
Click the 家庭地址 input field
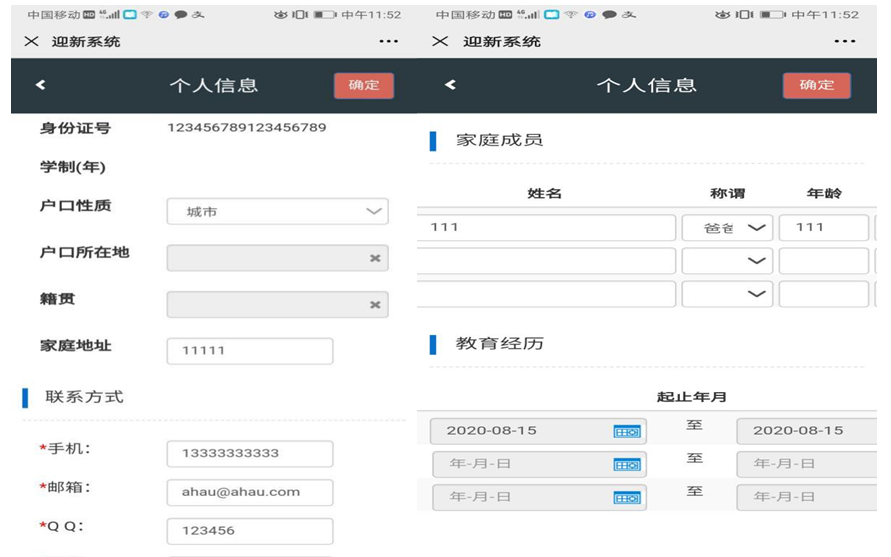click(249, 351)
